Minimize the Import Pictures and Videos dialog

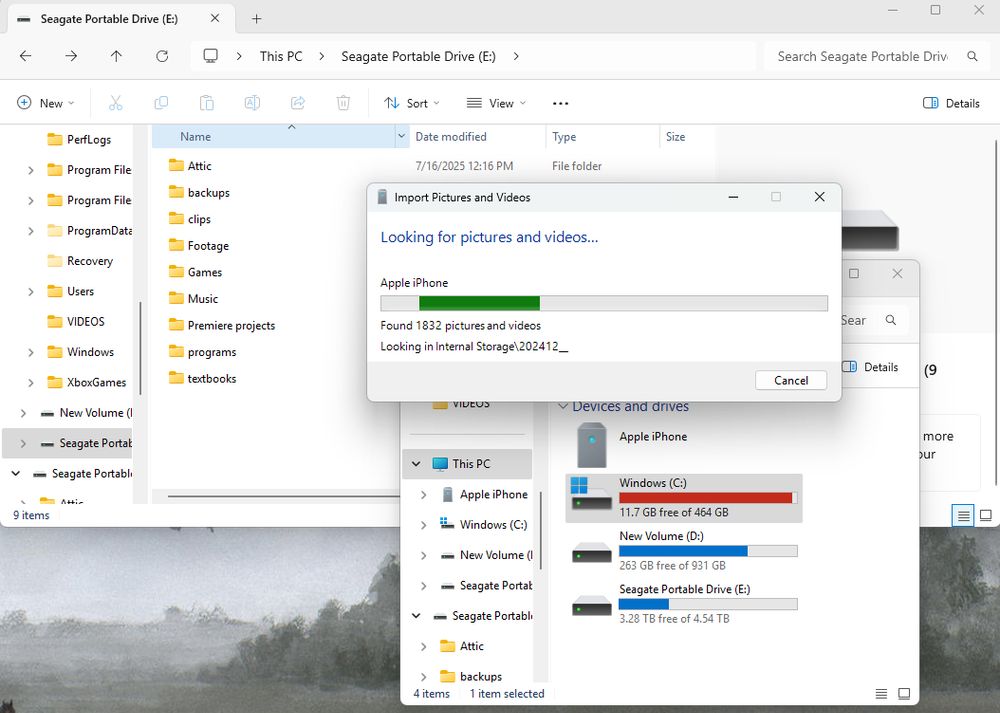pyautogui.click(x=733, y=197)
